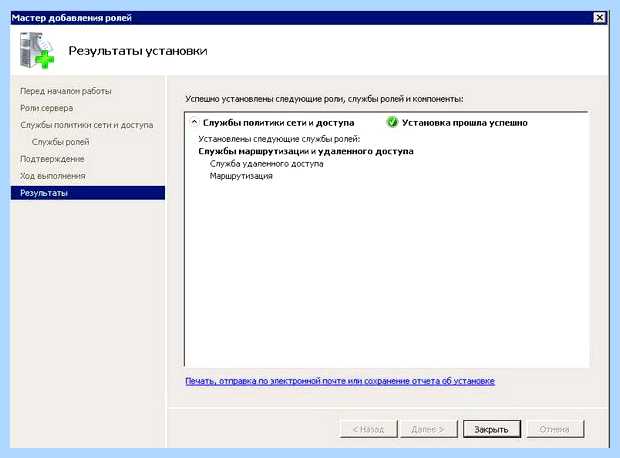Select the Роли сервера step
This screenshot has height=458, width=620.
[x=46, y=108]
